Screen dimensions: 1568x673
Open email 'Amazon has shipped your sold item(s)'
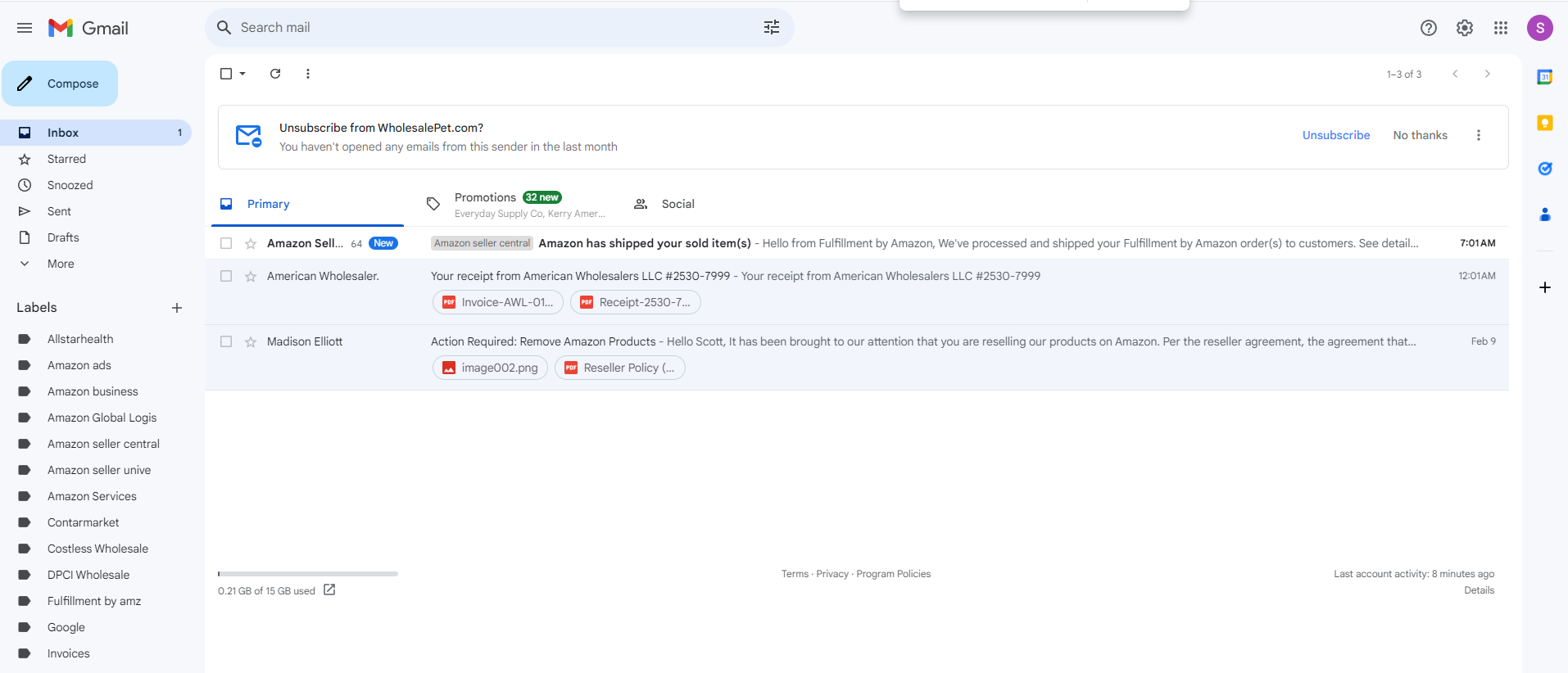[857, 243]
